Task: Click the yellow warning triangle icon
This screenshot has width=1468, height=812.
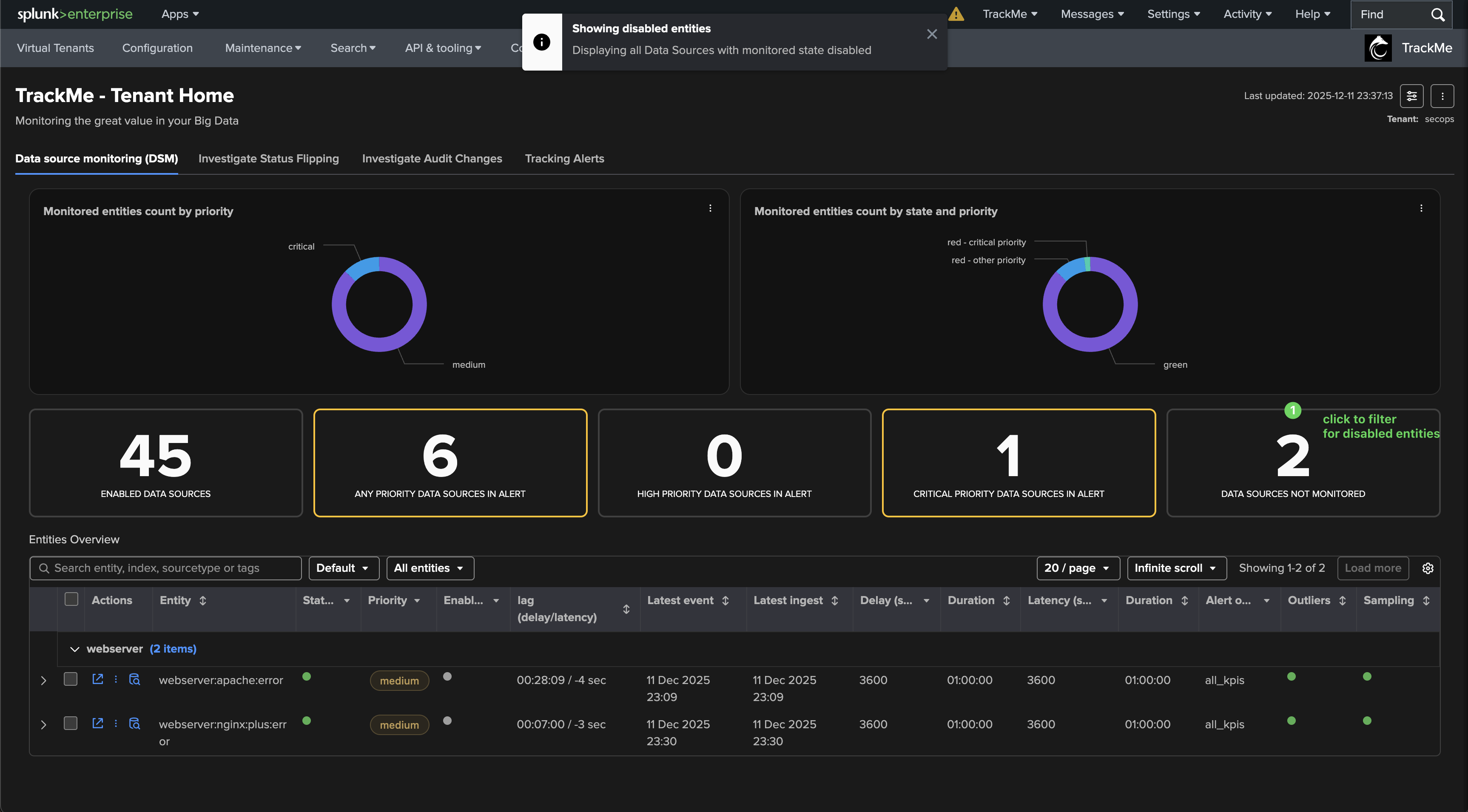Action: [x=956, y=14]
